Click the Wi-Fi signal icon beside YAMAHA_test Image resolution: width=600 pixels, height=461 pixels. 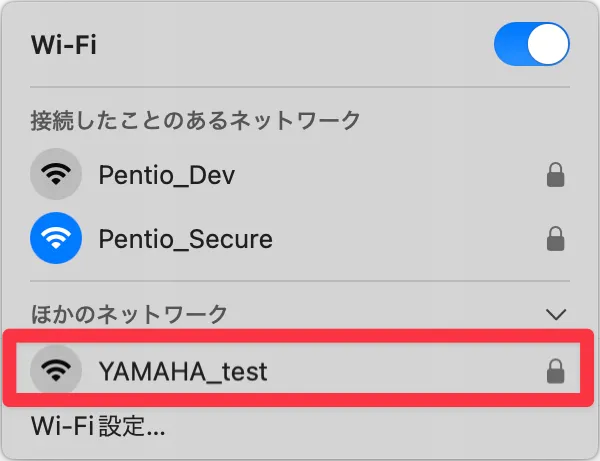(56, 370)
